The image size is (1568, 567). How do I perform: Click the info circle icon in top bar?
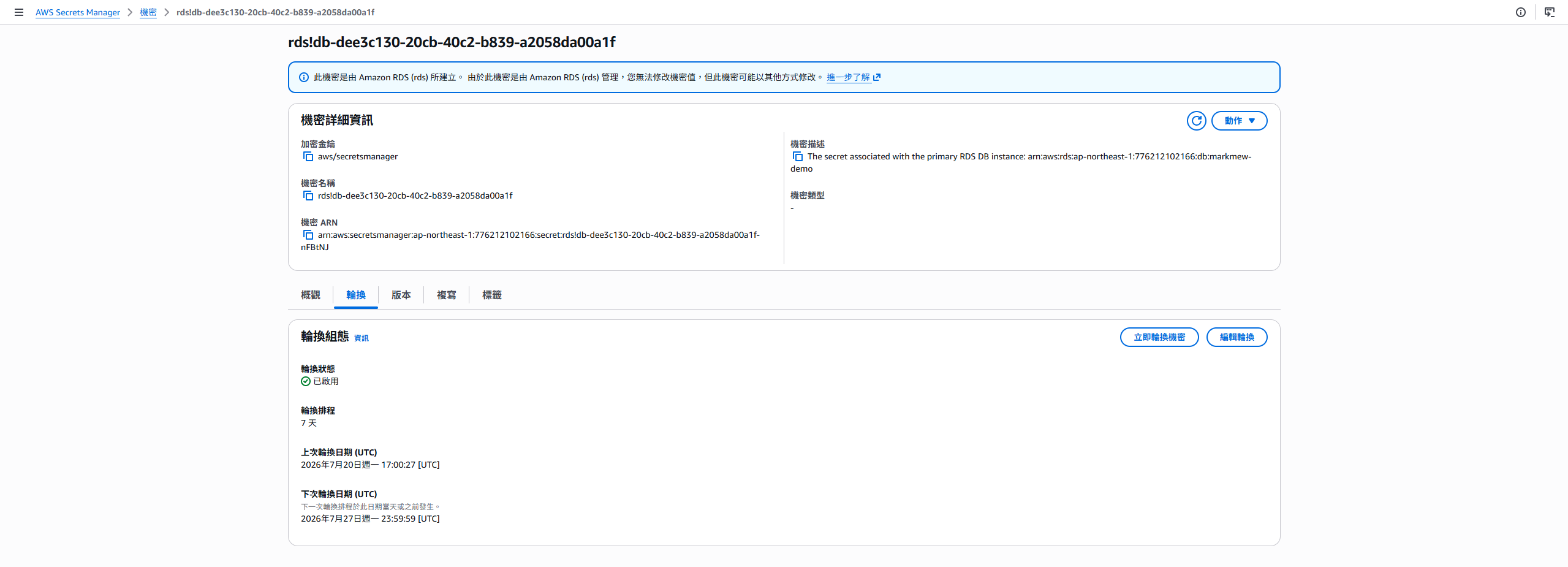pyautogui.click(x=1521, y=12)
